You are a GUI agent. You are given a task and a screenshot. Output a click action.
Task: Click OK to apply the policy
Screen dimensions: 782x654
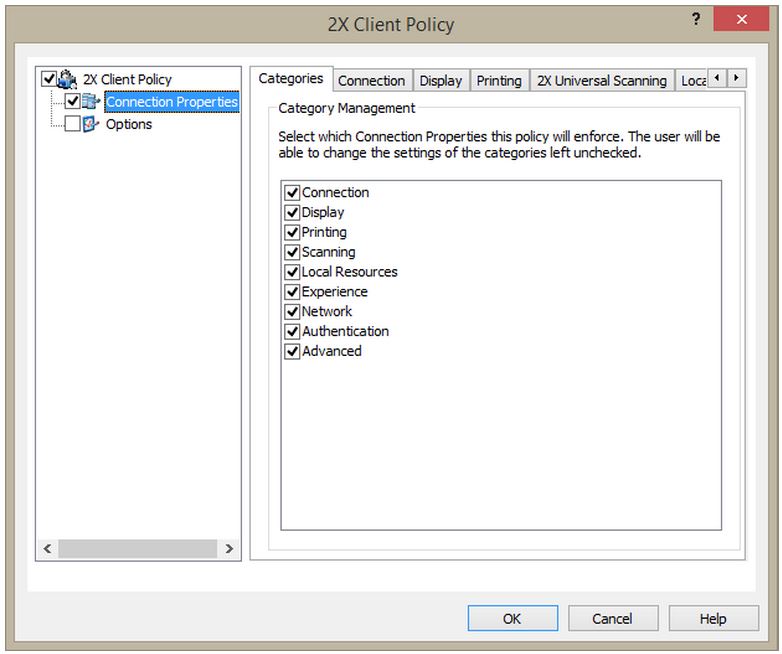(x=512, y=619)
